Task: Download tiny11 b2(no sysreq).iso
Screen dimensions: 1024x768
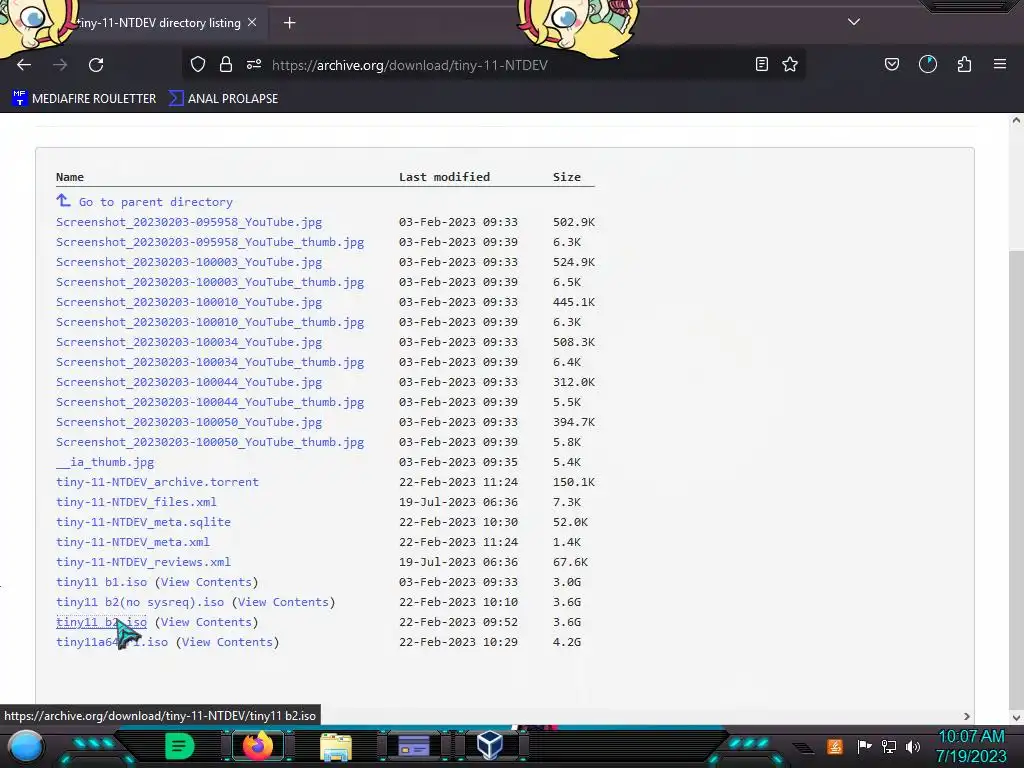Action: point(140,602)
